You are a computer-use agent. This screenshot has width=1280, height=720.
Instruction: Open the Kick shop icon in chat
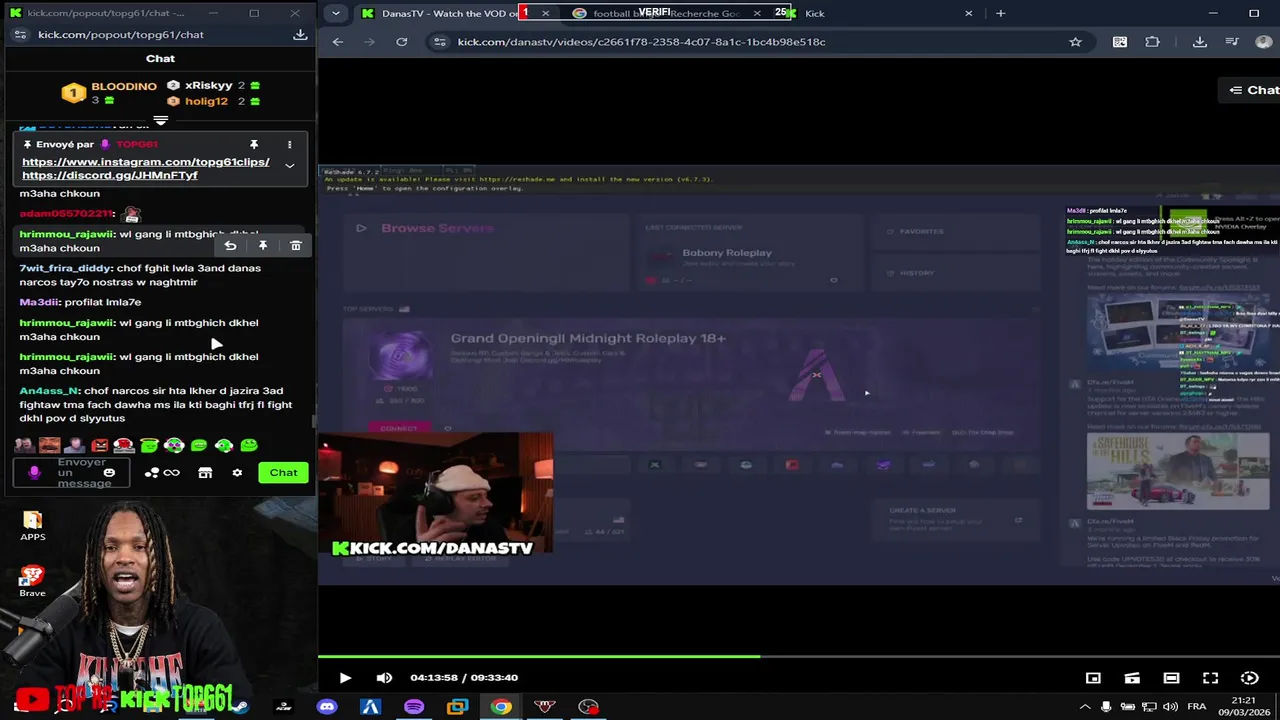[x=205, y=473]
